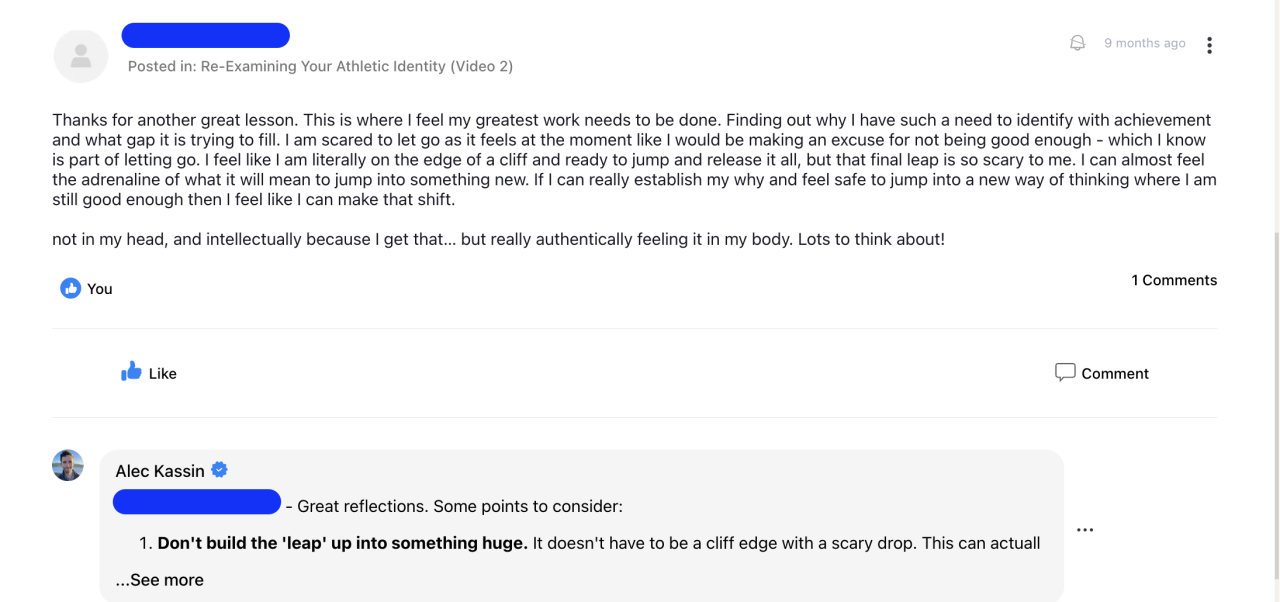Click the redacted post author name

205,36
